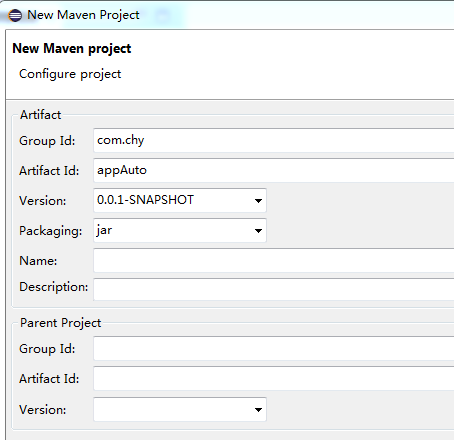Expand the Packaging dropdown arrow
454x440 pixels.
[258, 231]
